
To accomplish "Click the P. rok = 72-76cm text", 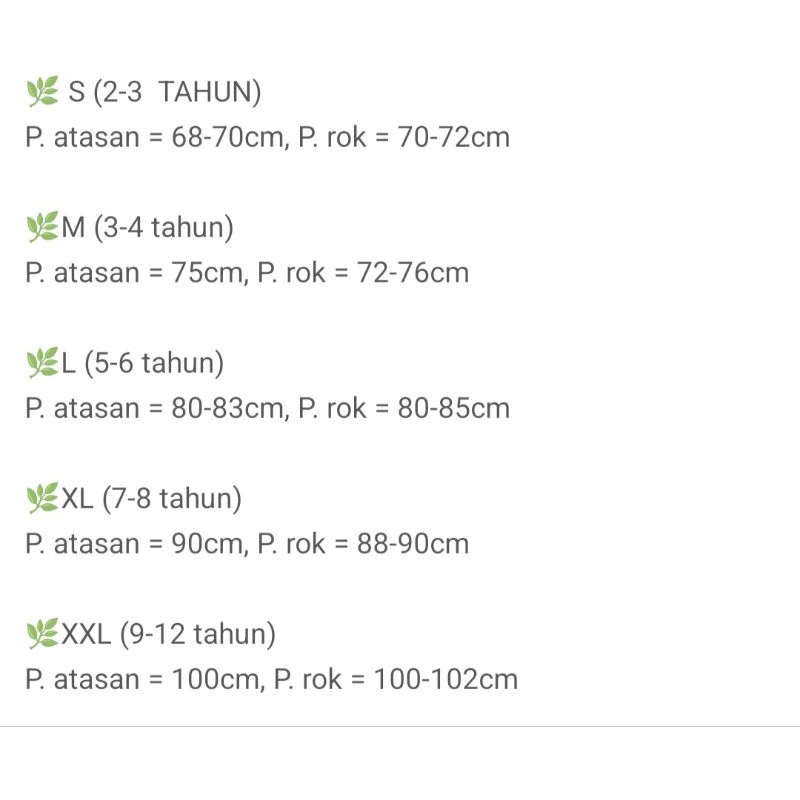I will (x=363, y=273).
